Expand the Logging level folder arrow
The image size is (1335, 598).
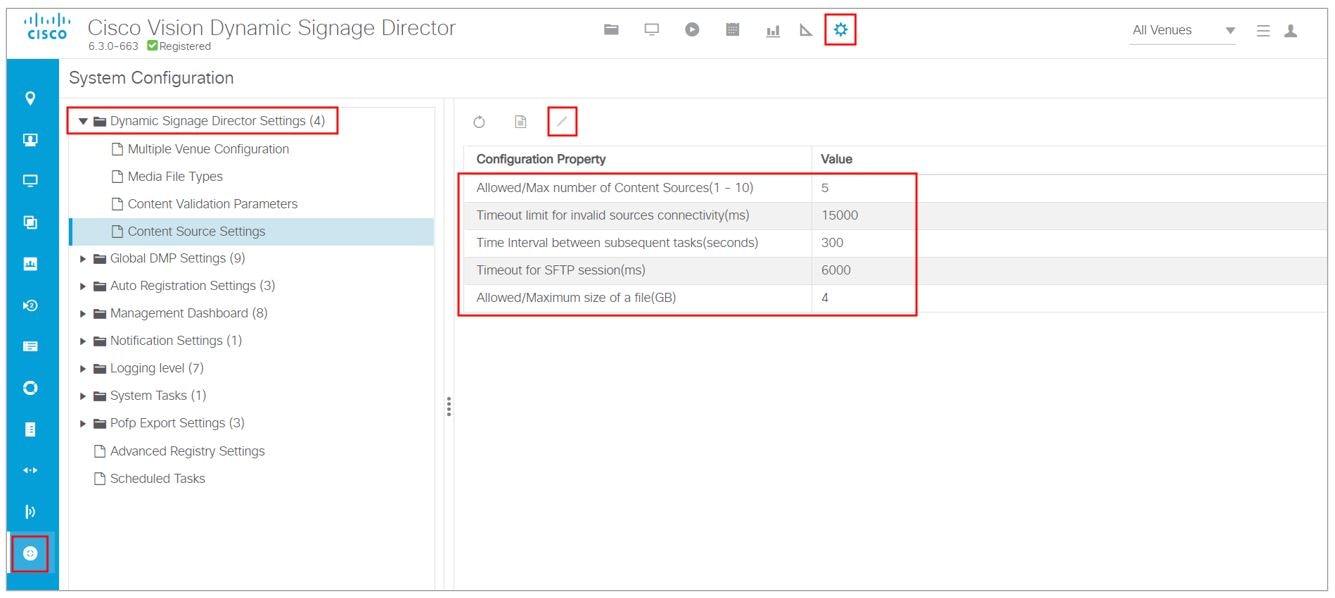click(x=84, y=368)
